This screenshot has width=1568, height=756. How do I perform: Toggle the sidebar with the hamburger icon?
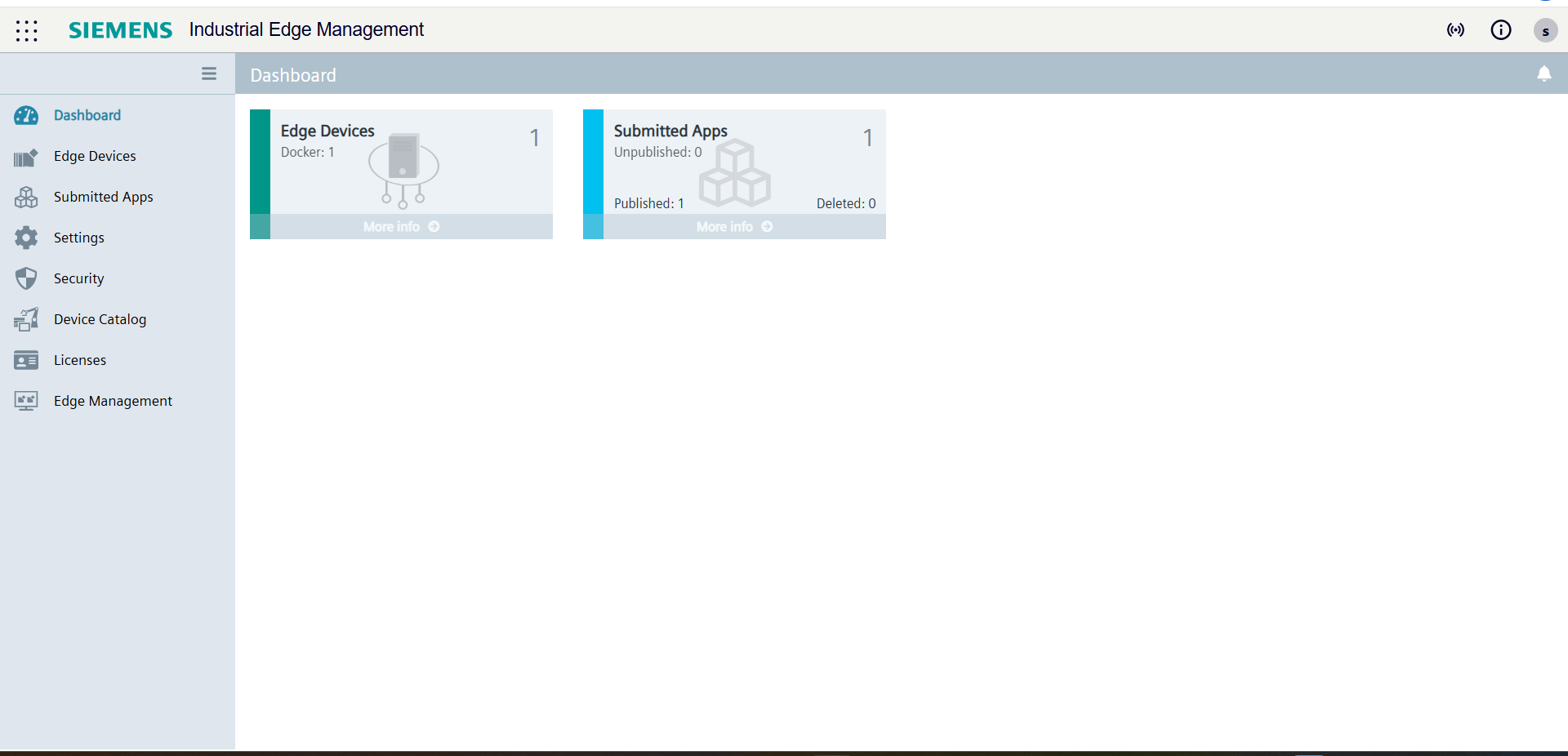click(209, 73)
